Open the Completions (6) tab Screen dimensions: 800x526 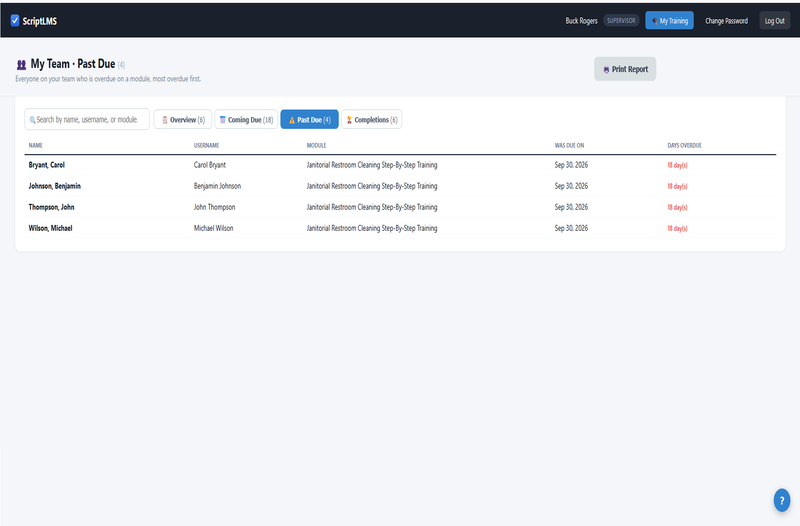pos(371,119)
